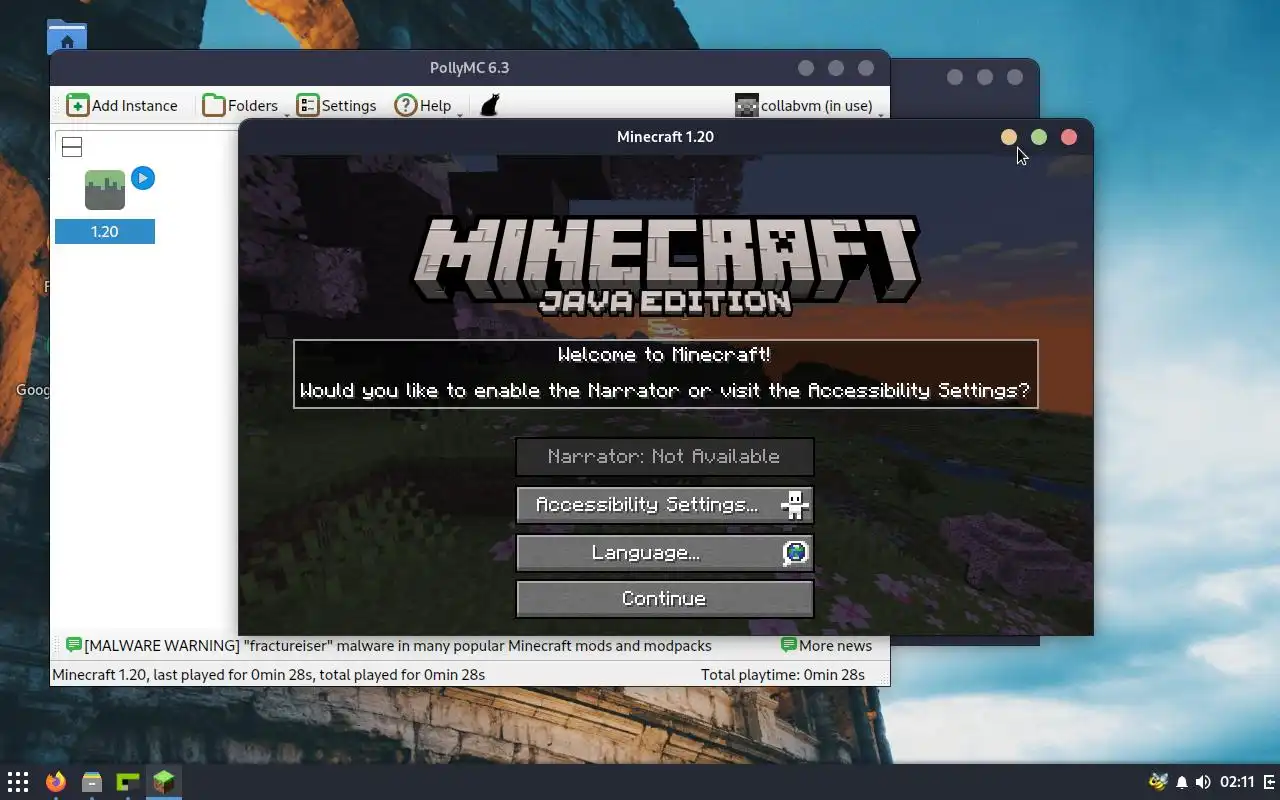Click the total playtime status text
This screenshot has width=1280, height=800.
[782, 674]
